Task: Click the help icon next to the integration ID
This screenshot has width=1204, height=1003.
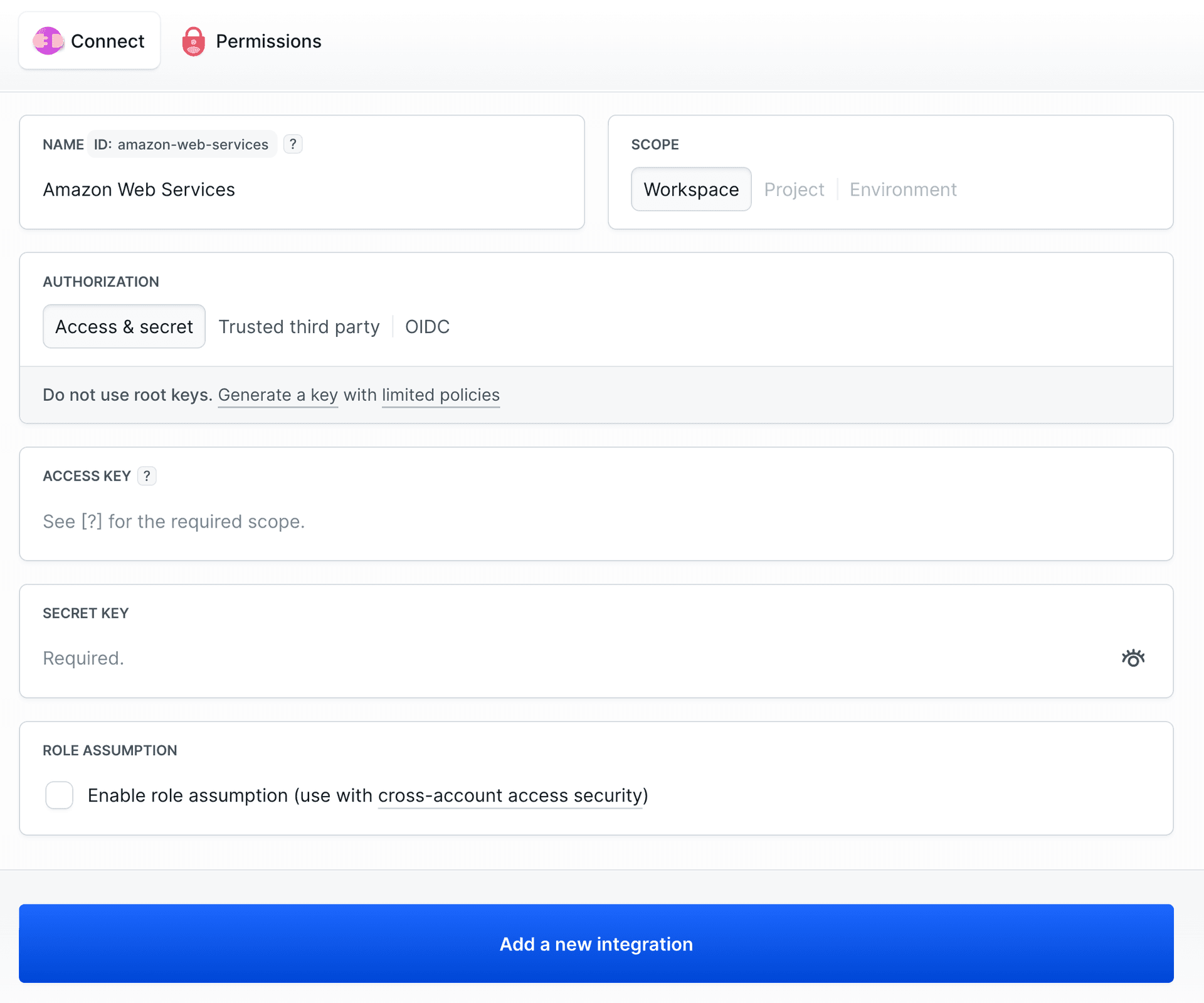Action: pyautogui.click(x=292, y=144)
